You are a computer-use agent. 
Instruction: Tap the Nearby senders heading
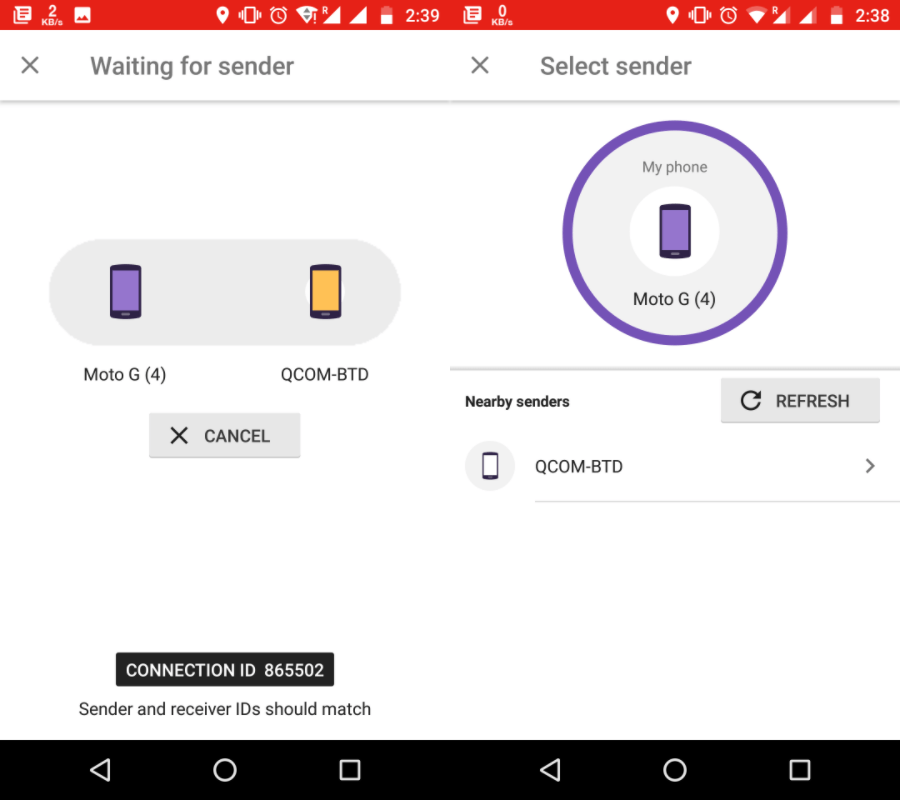click(x=517, y=401)
